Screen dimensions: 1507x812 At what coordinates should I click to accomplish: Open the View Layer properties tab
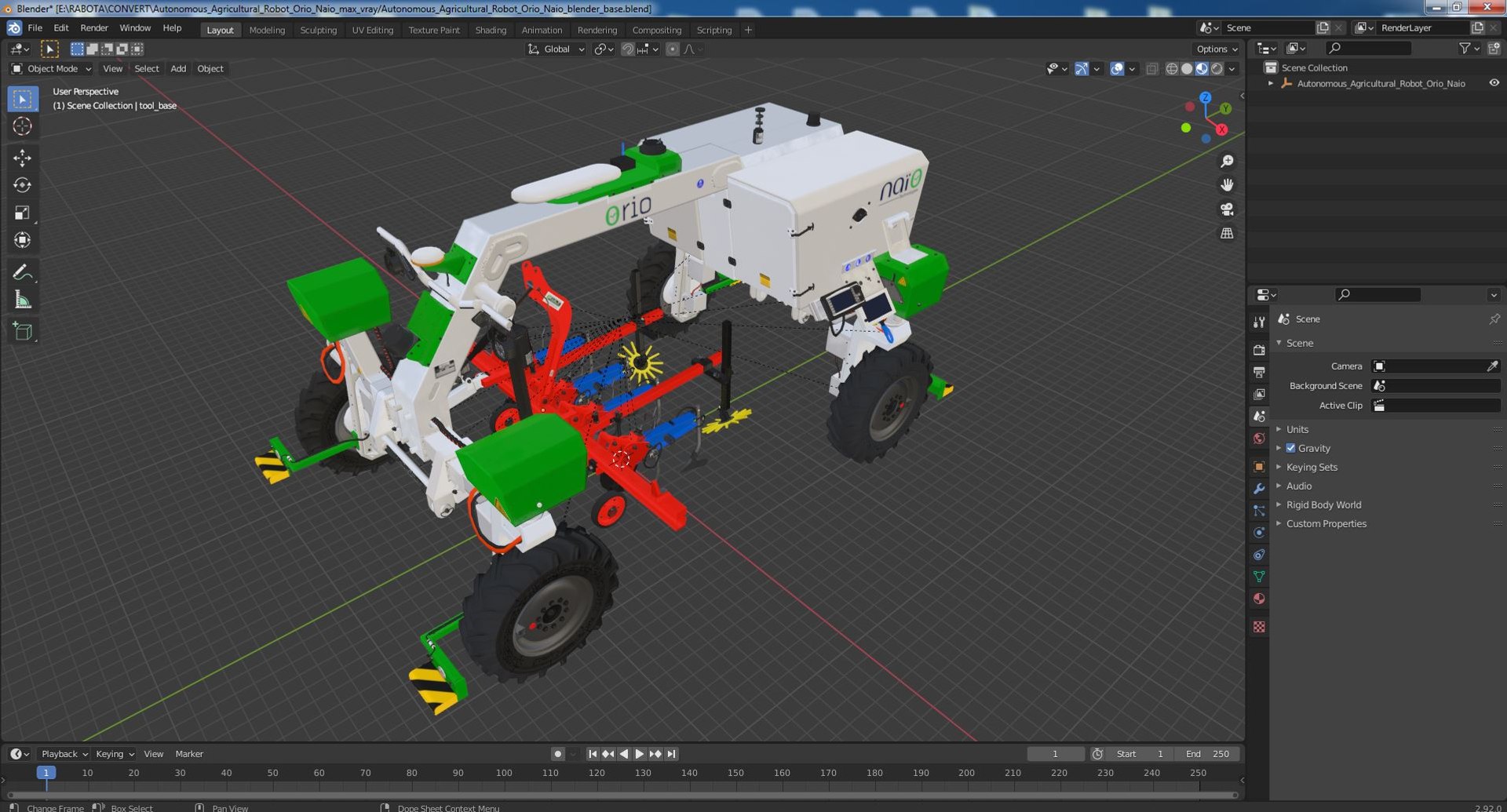pyautogui.click(x=1259, y=394)
